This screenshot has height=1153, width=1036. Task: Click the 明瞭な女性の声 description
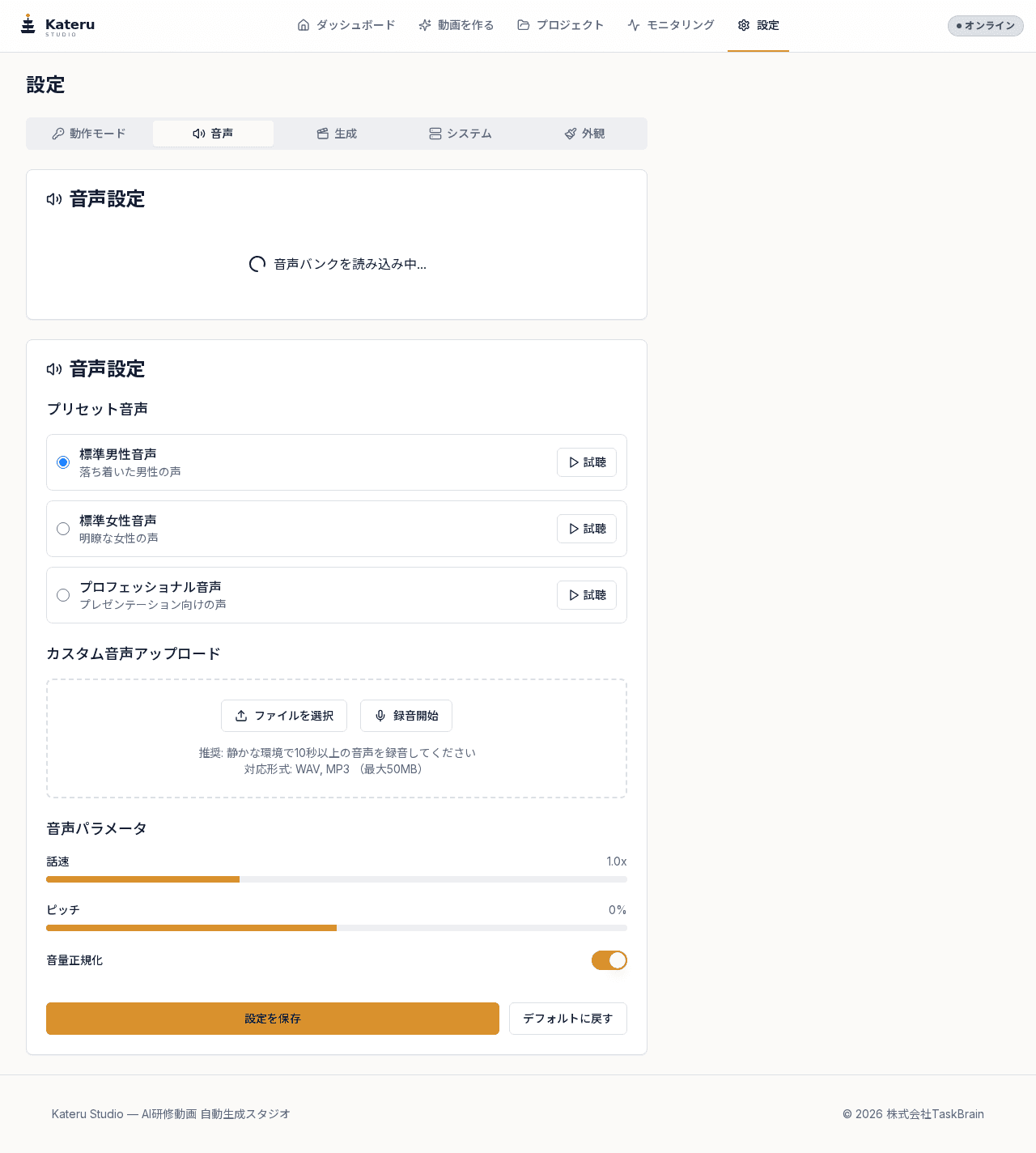[119, 538]
